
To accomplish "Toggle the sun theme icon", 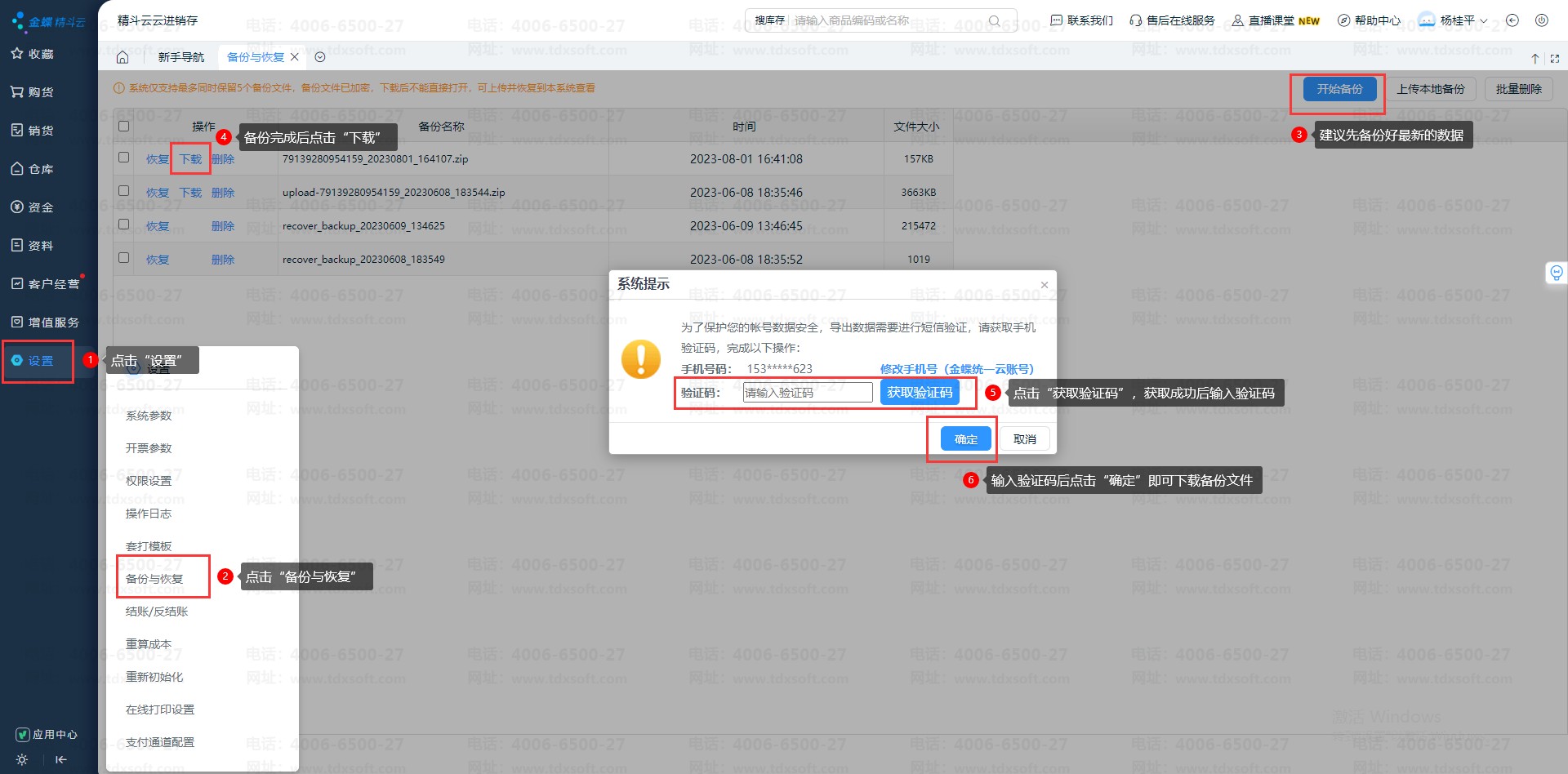I will 22,759.
